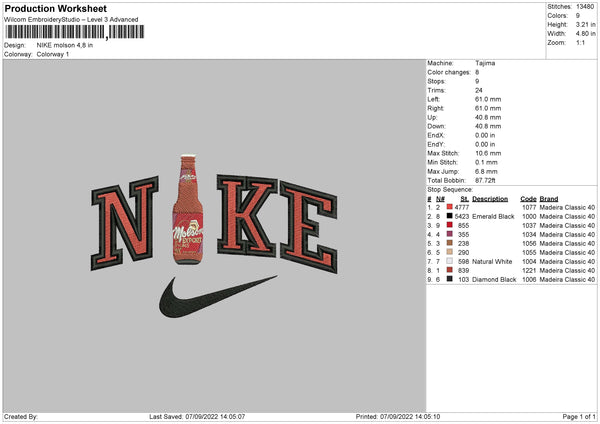Select the 'Colorway 1' value
This screenshot has height=424, width=600.
[x=53, y=54]
